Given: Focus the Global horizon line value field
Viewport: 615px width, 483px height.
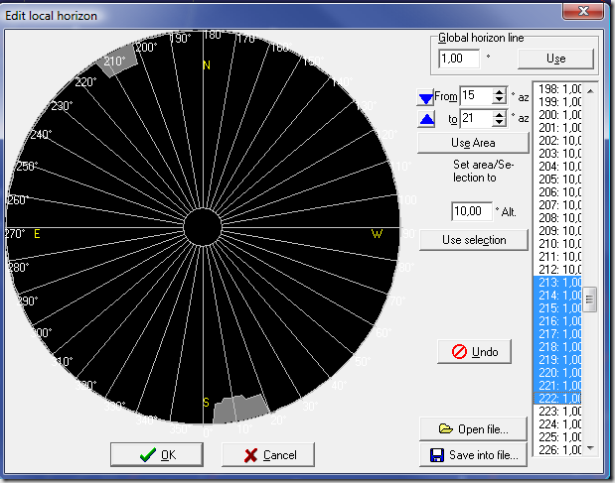Looking at the screenshot, I should tap(460, 59).
